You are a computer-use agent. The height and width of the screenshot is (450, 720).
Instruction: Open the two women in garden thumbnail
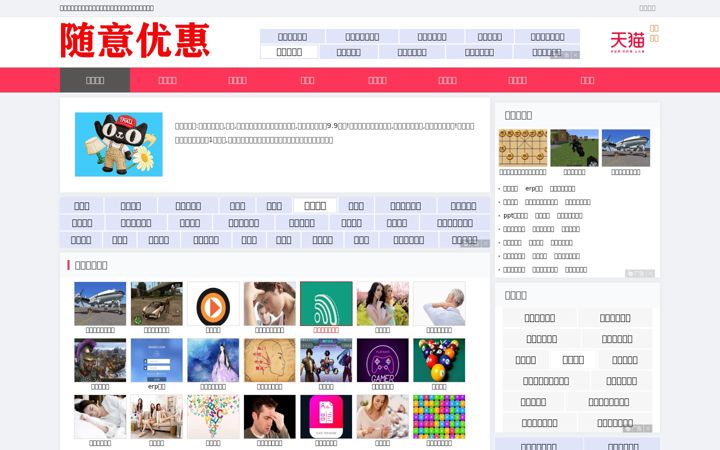(x=382, y=304)
